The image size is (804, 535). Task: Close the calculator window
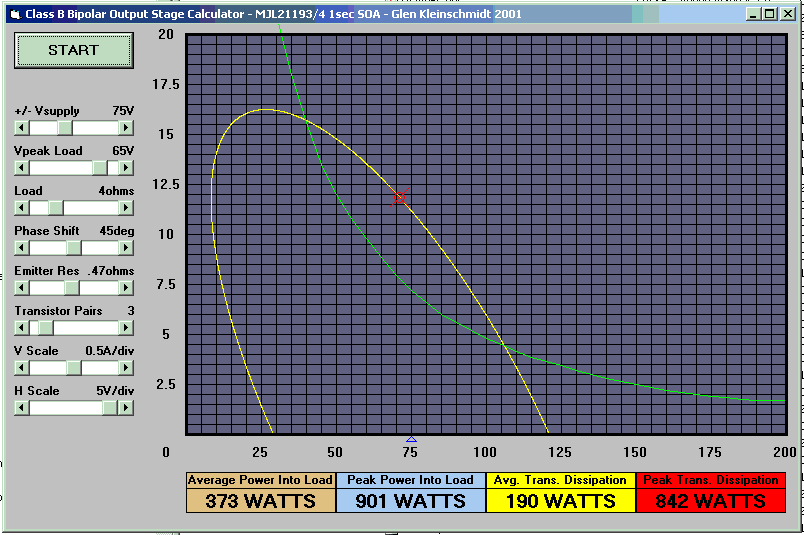coord(788,14)
